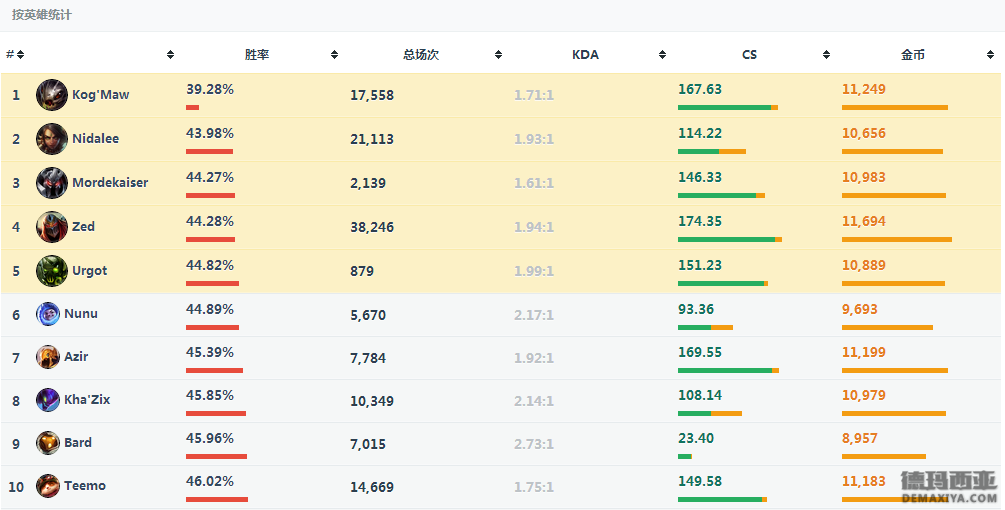Select KDA value 2.73:1
Screen dimensions: 1005x510
[x=534, y=443]
